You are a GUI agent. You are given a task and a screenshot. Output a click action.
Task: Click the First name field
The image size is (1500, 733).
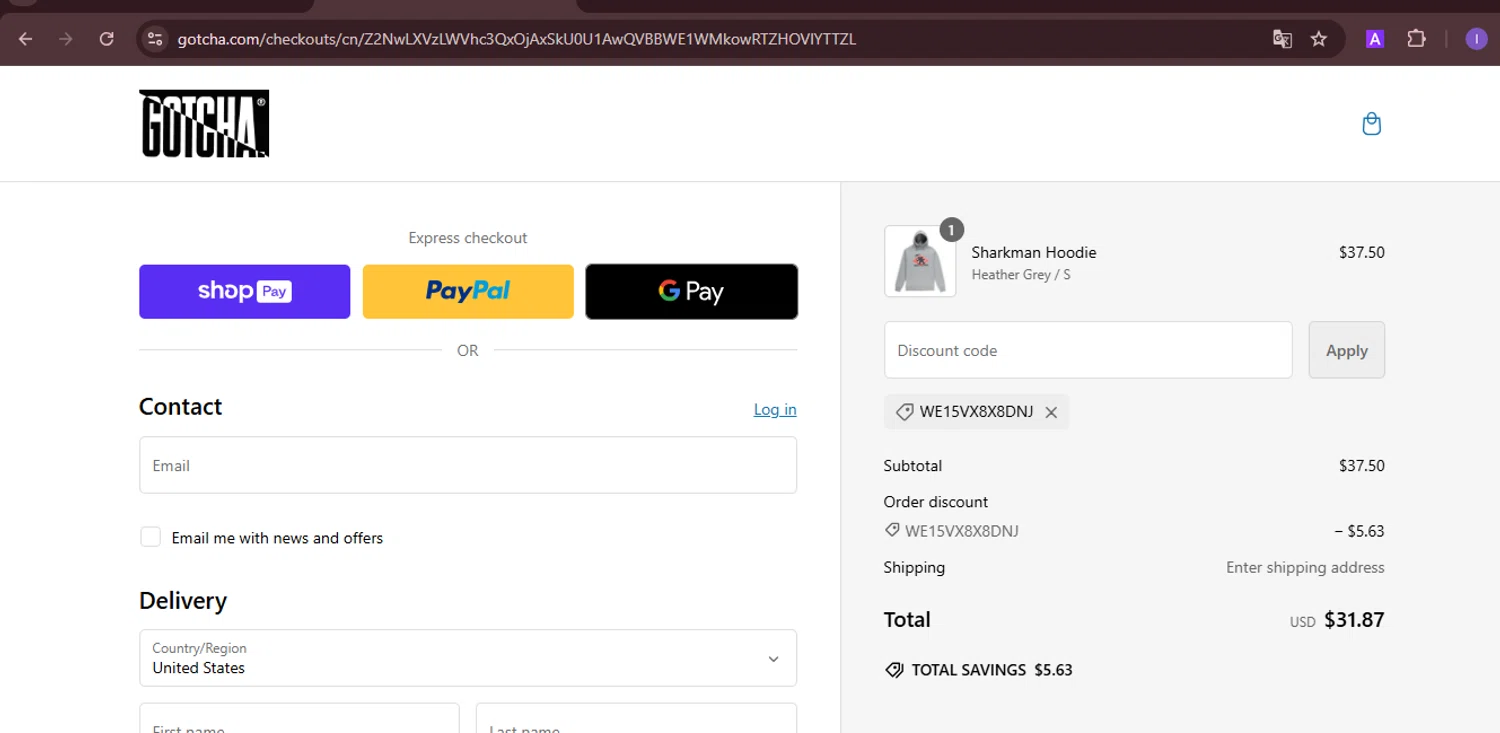click(x=299, y=718)
